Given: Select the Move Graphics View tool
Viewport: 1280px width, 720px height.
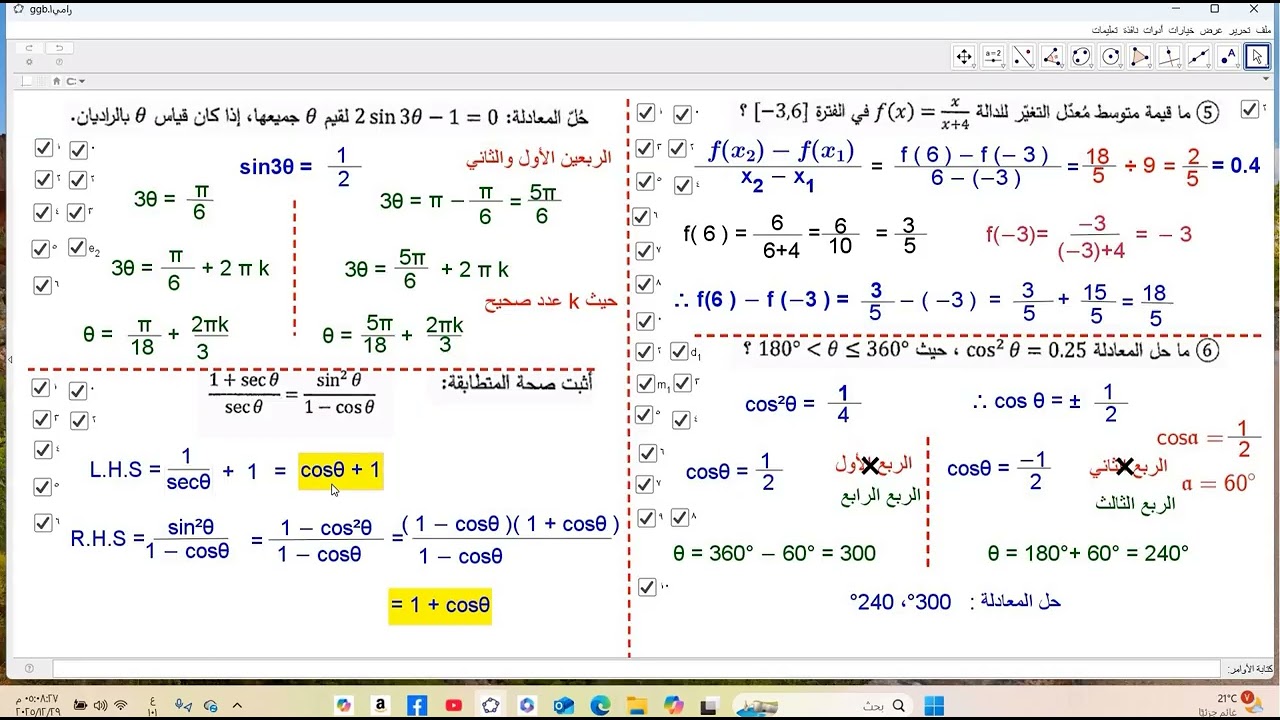Looking at the screenshot, I should tap(964, 57).
